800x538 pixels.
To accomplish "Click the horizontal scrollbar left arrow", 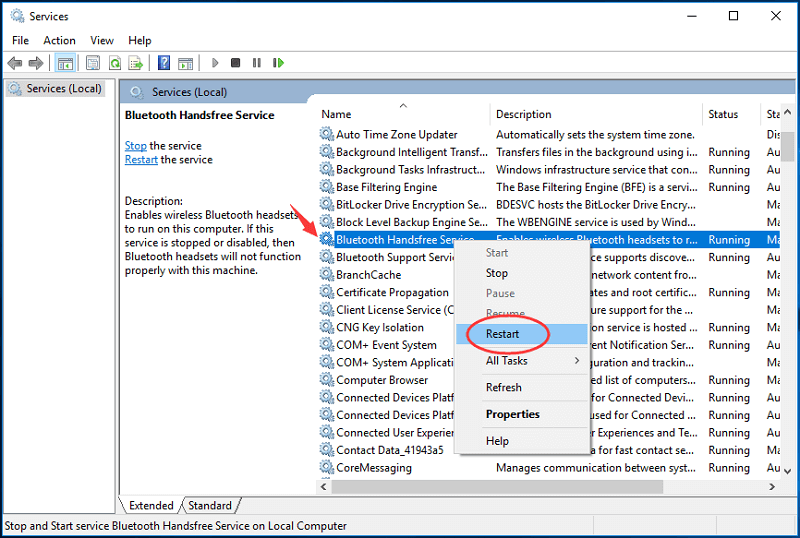I will pos(323,487).
